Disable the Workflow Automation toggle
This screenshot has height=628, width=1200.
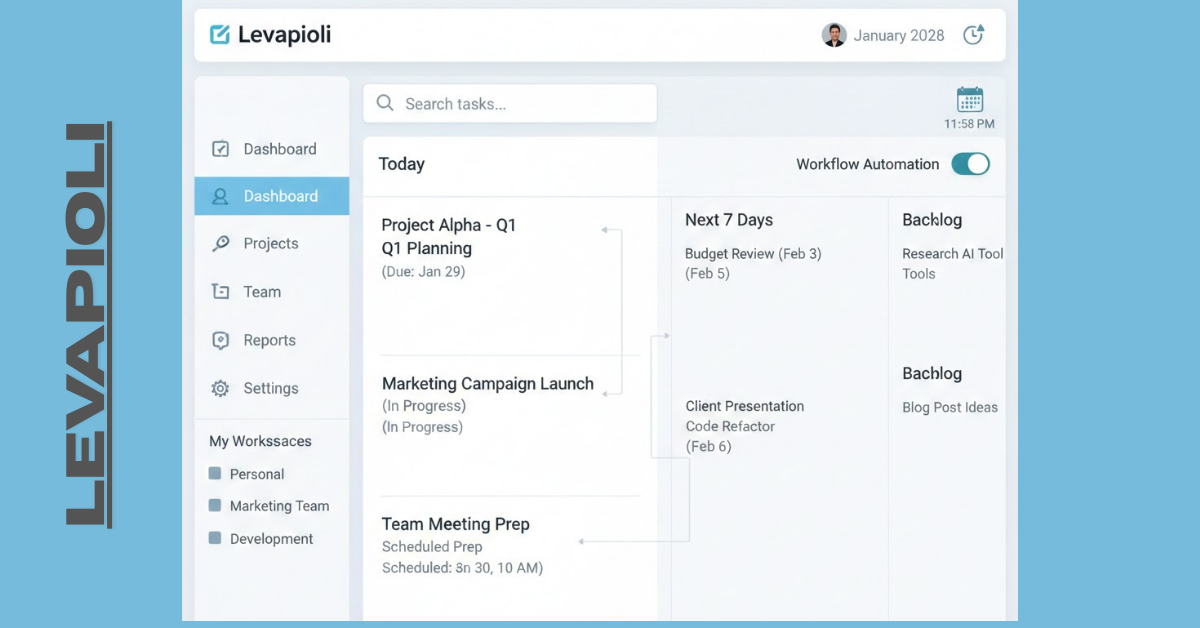click(x=970, y=164)
